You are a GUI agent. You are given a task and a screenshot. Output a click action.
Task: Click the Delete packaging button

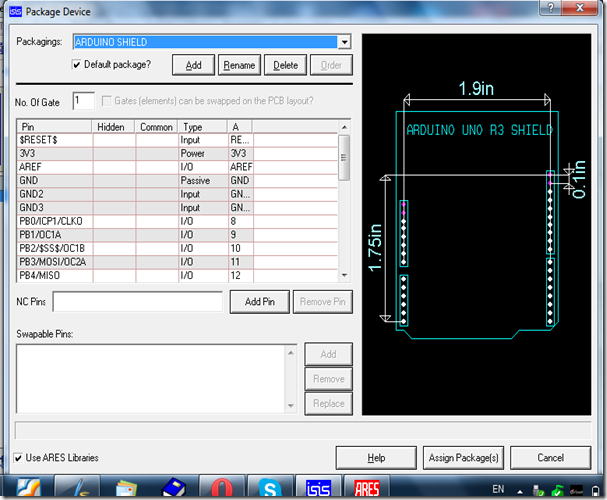(285, 65)
